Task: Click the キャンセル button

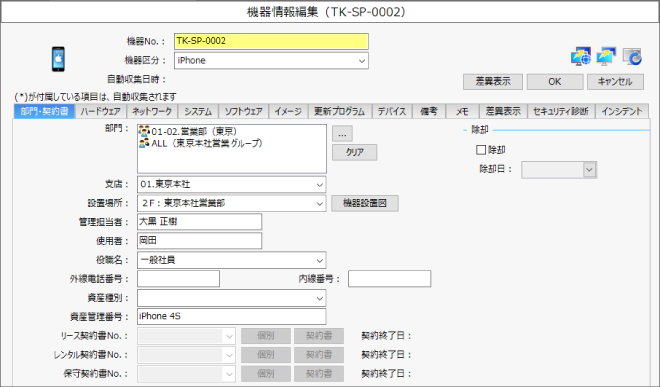Action: 615,82
